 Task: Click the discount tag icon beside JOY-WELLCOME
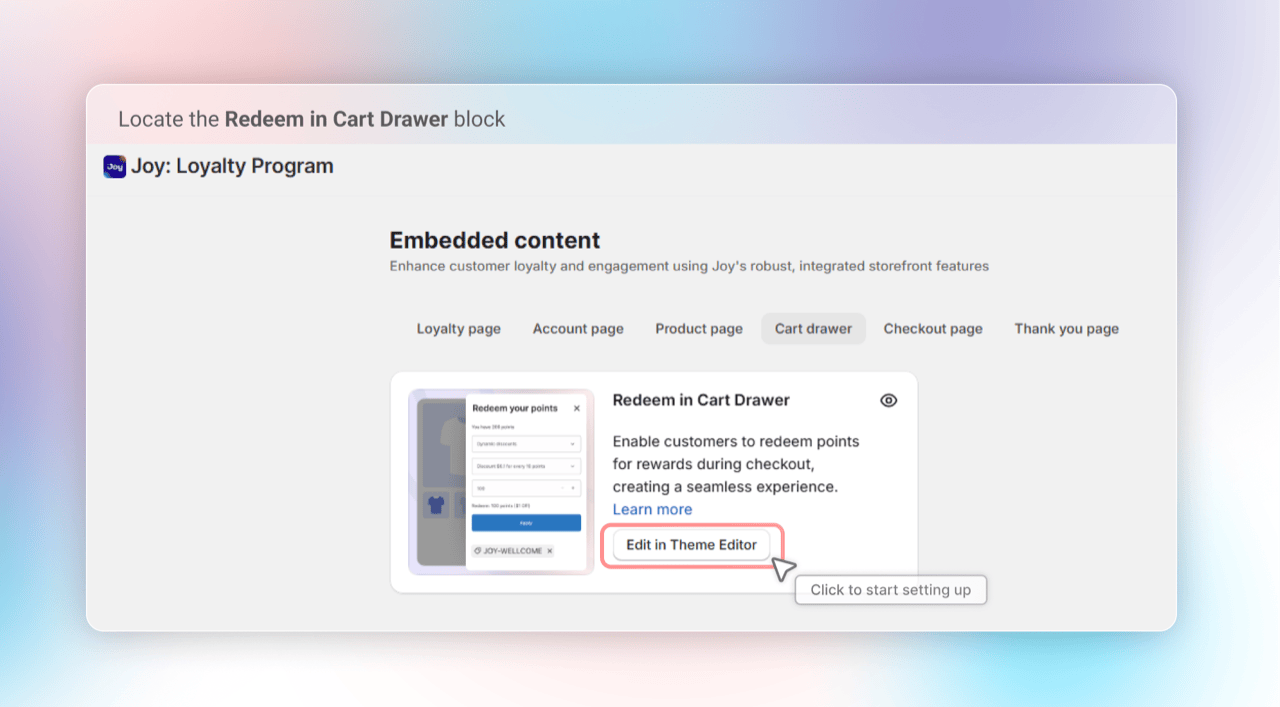coord(477,551)
